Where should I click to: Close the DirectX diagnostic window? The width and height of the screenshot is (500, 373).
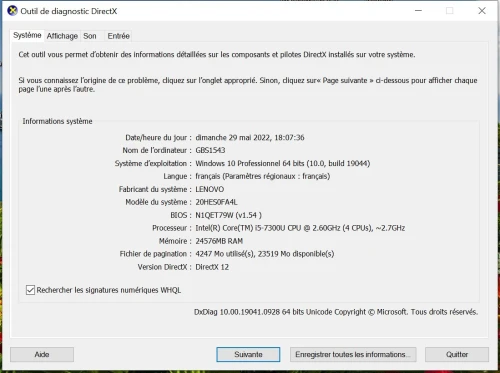click(482, 11)
